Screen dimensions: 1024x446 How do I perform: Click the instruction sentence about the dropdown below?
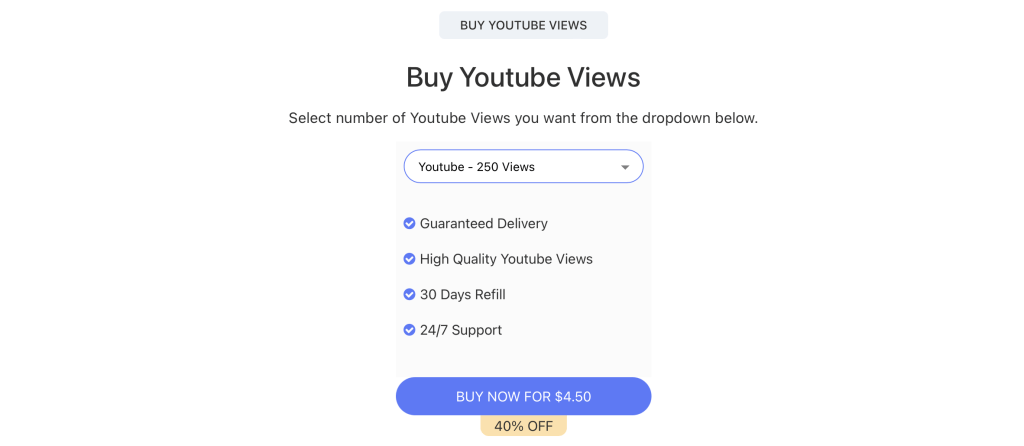click(x=523, y=119)
